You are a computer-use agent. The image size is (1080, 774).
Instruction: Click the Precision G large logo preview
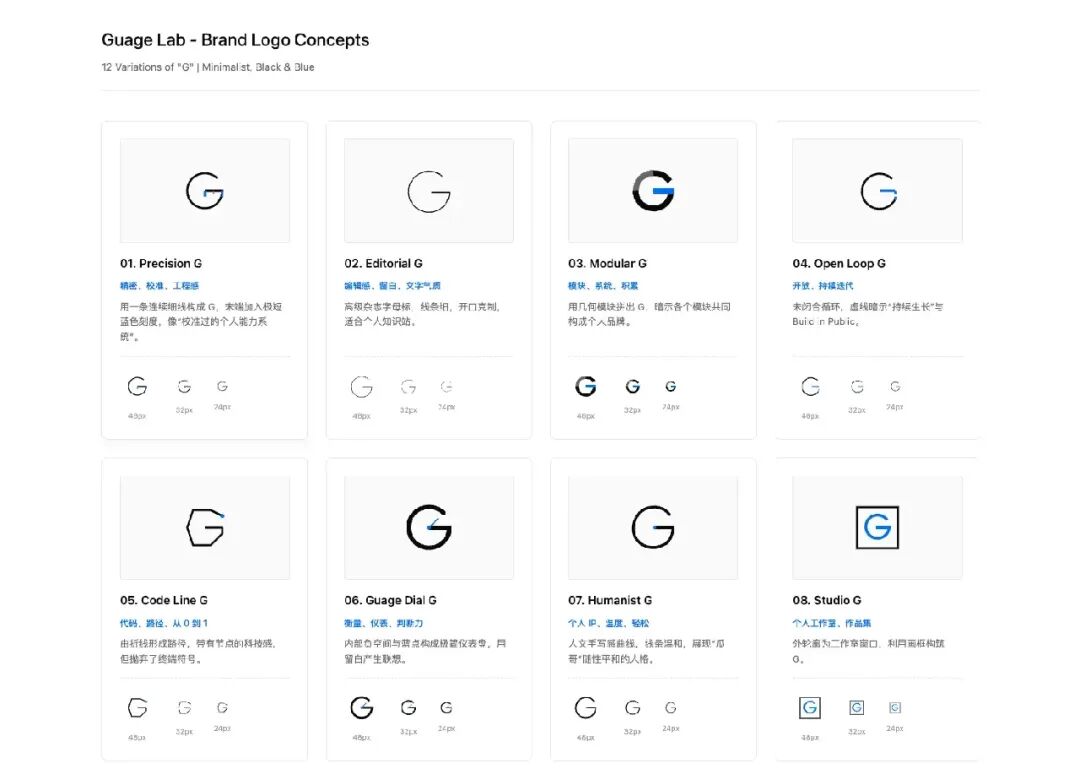[x=205, y=191]
